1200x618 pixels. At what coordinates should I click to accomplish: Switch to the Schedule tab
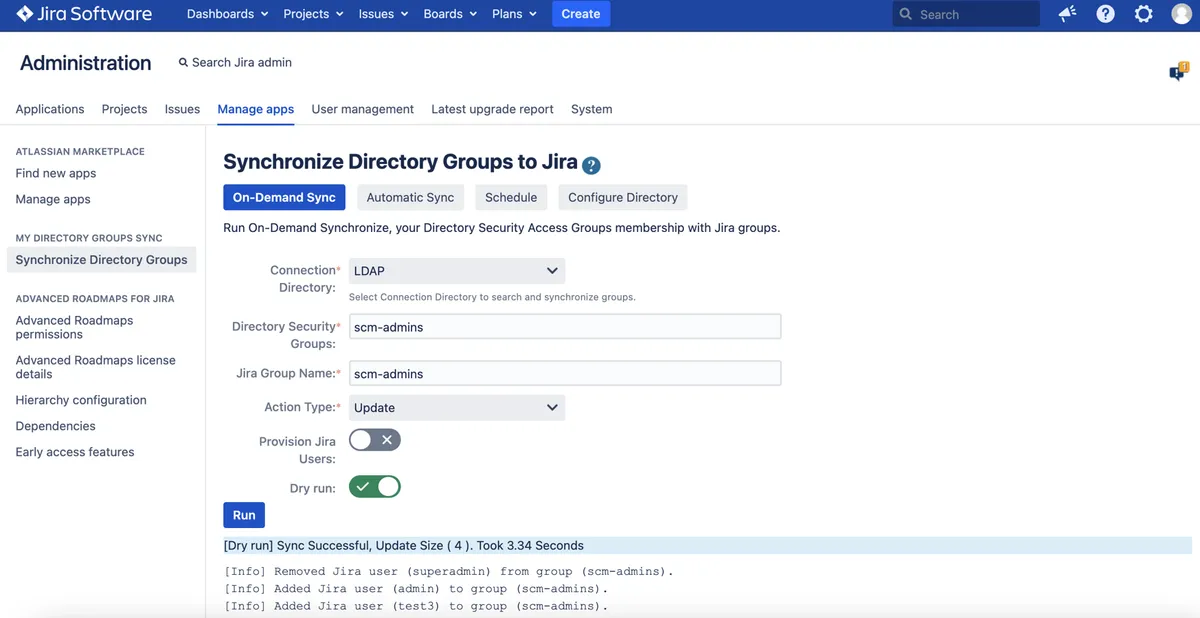tap(511, 197)
